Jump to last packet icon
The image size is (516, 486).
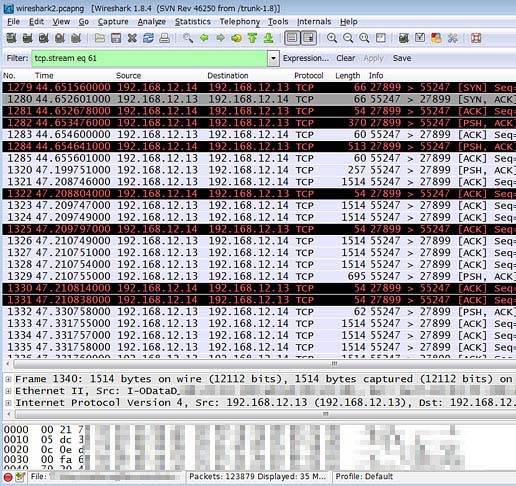(x=268, y=38)
